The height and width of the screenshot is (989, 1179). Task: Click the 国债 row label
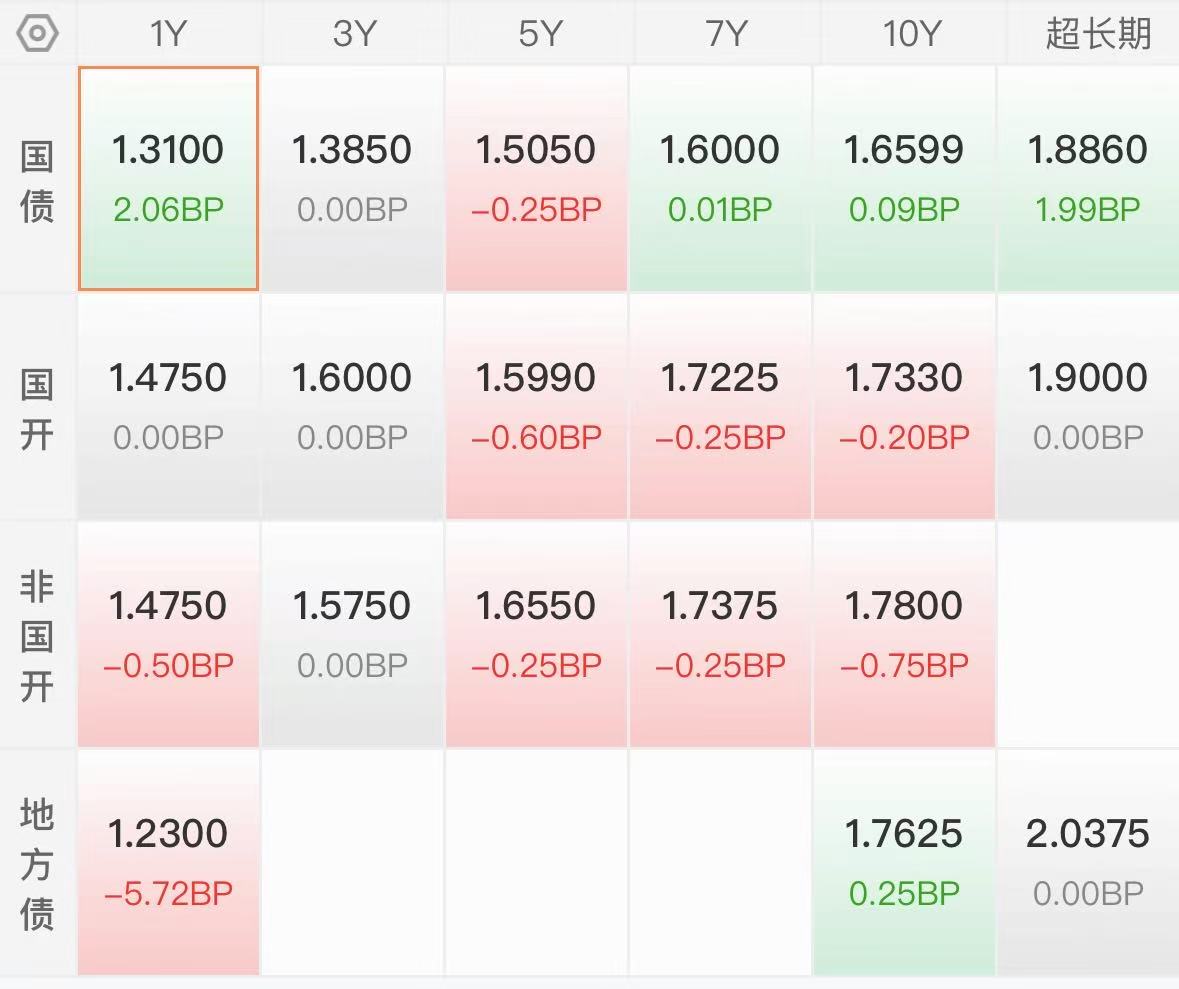point(37,181)
